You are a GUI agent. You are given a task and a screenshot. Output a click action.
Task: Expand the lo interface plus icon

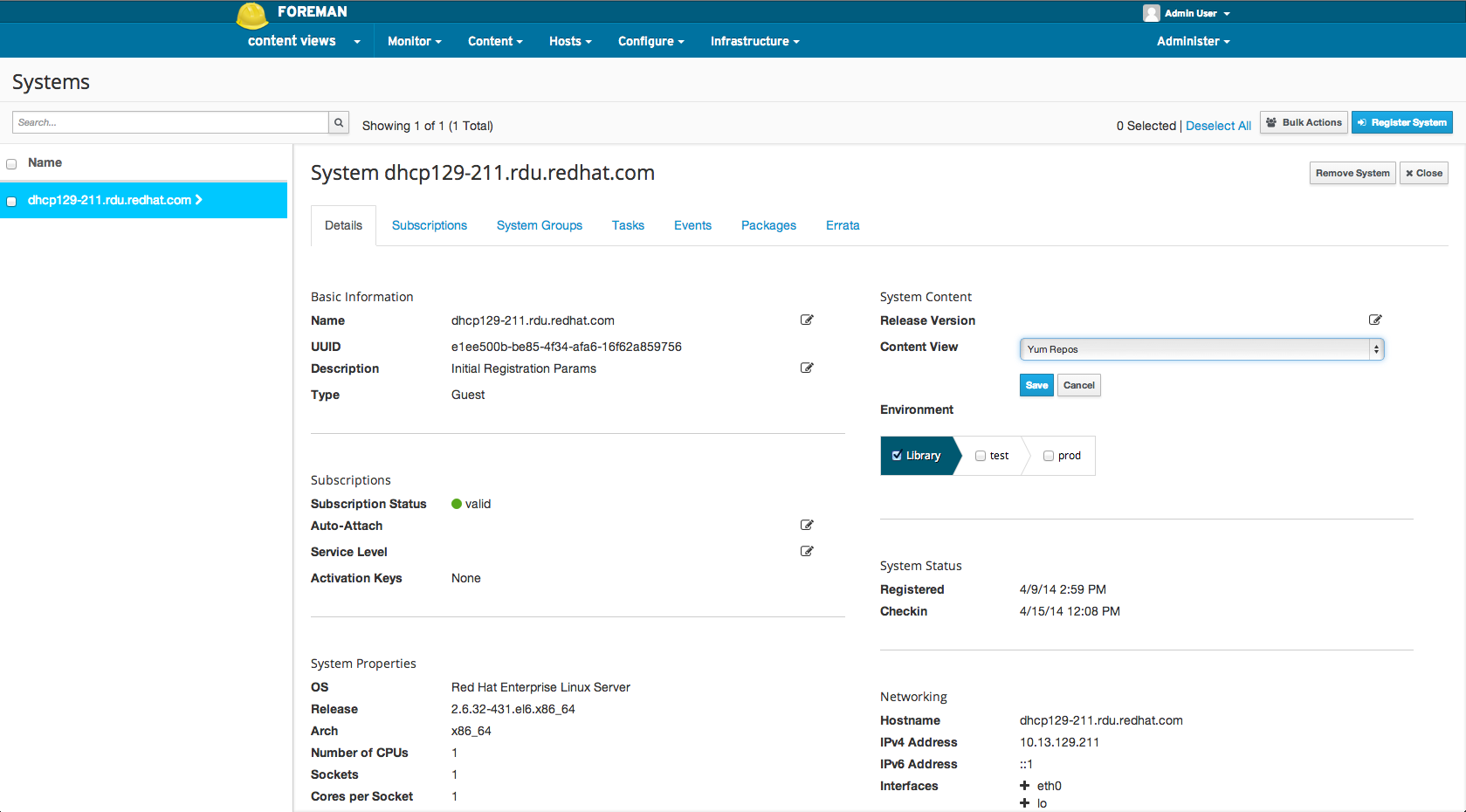click(x=1025, y=803)
